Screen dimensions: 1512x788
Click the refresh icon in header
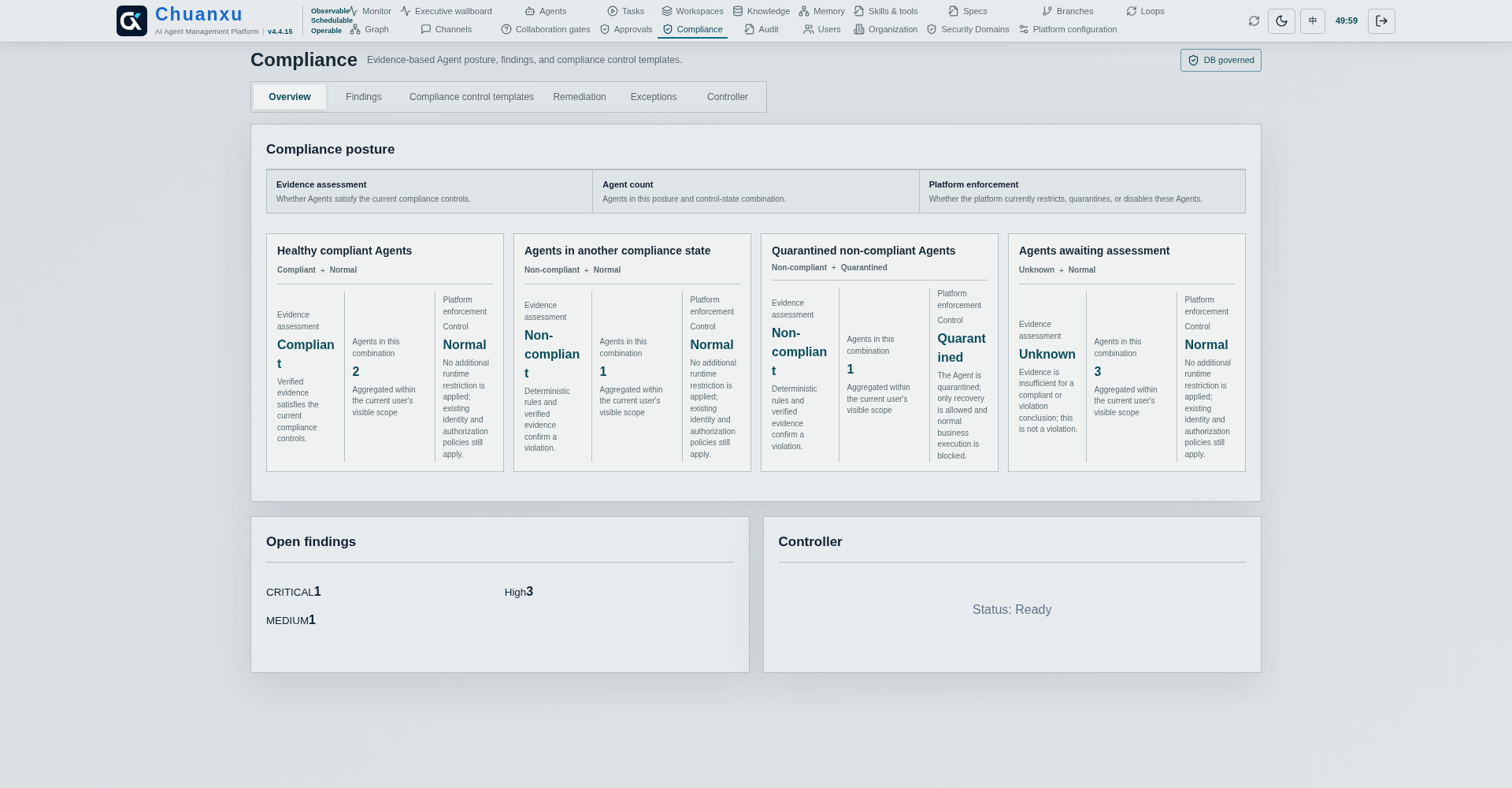[x=1254, y=21]
